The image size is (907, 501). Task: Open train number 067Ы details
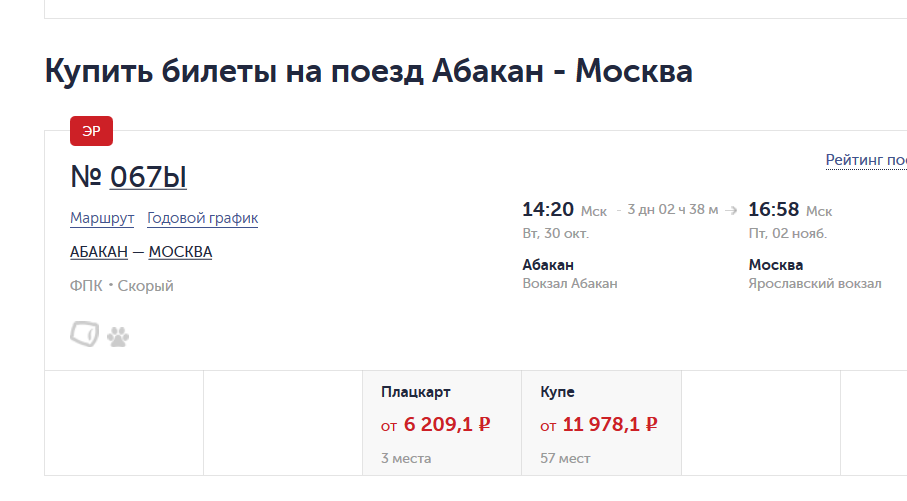pos(148,177)
